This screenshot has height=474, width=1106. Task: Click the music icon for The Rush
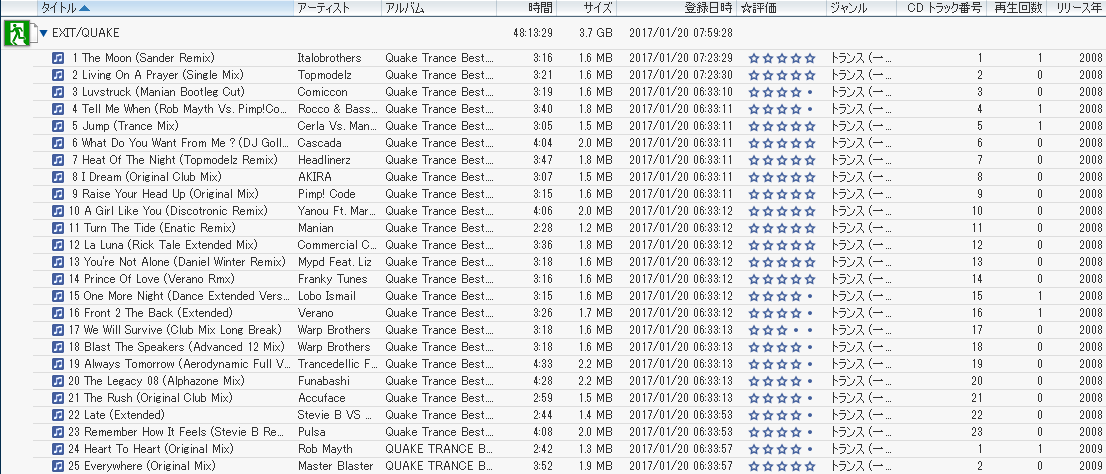point(59,398)
